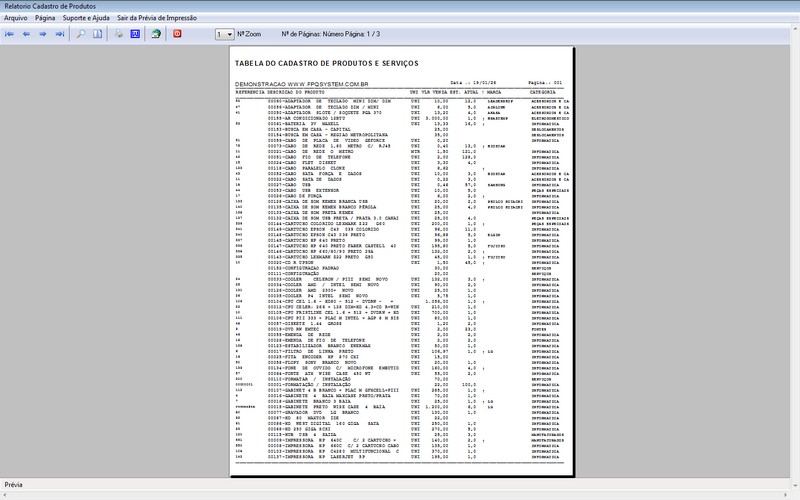Click DEMONSTRACAO WWW.FPQSYSTEM.COM.BR header text

[x=302, y=84]
